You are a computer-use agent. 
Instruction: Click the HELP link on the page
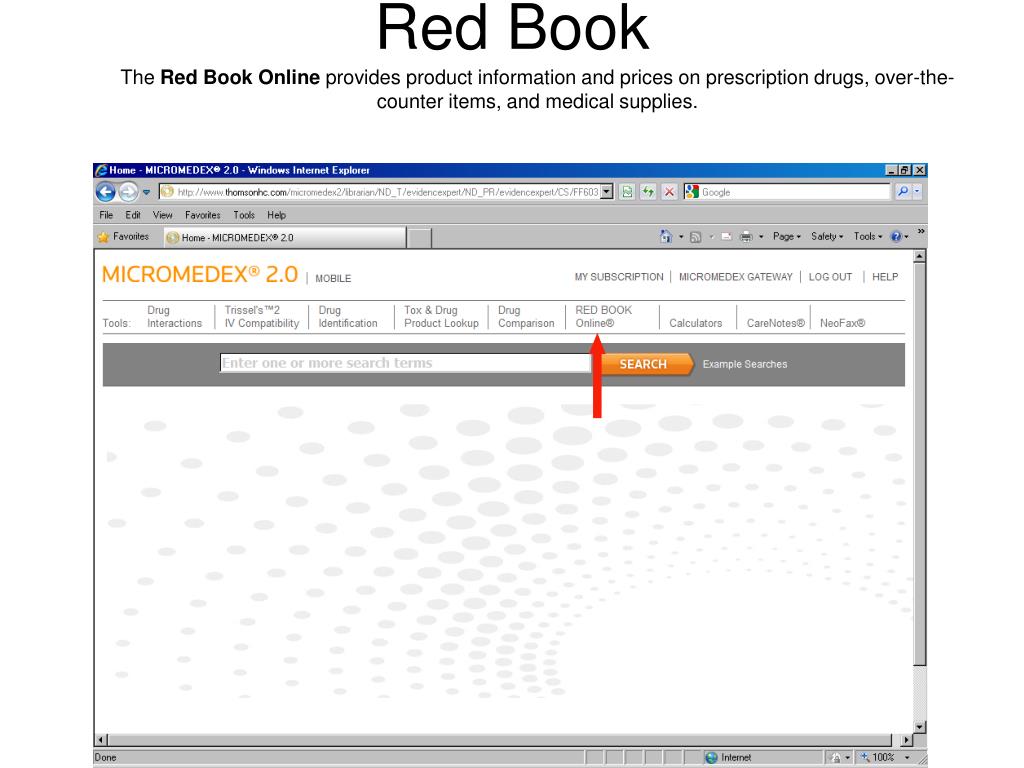tap(885, 277)
